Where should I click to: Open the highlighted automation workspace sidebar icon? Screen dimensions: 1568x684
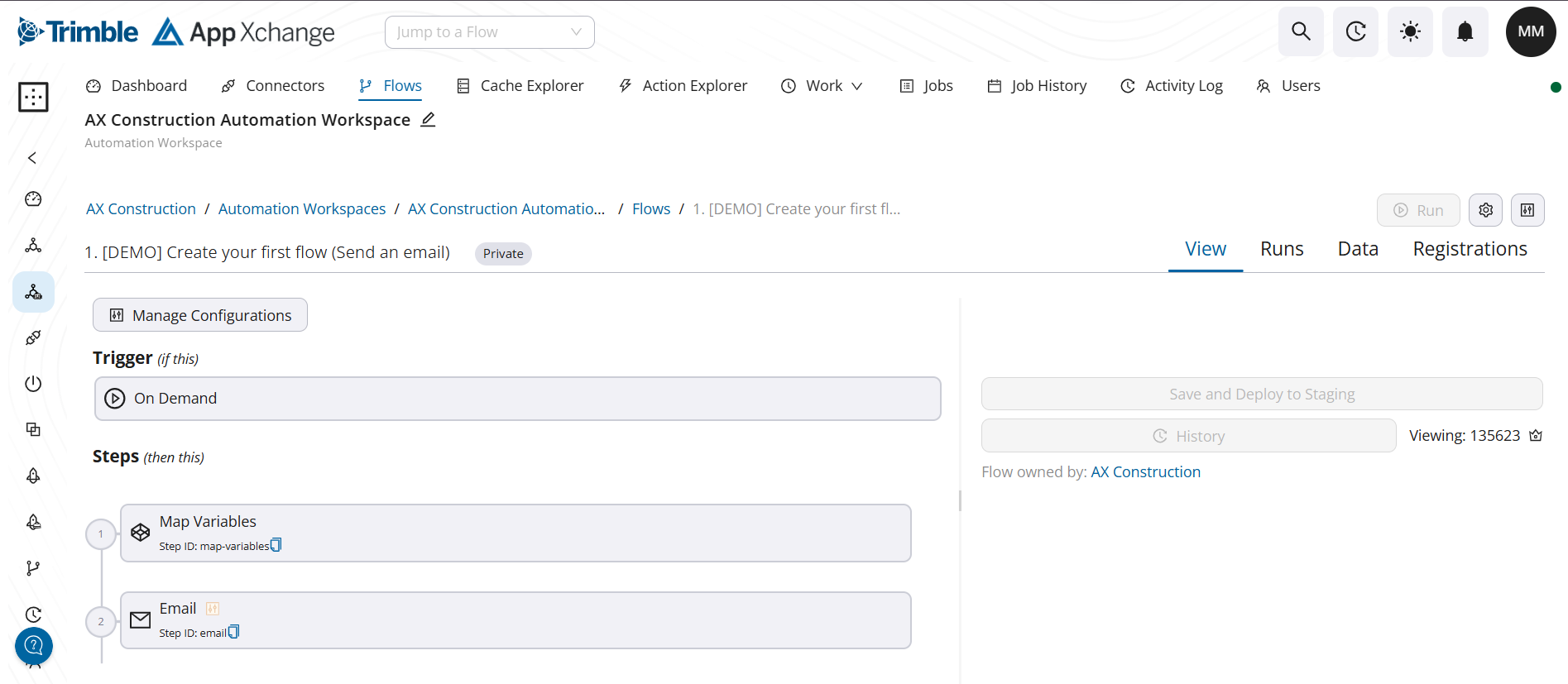tap(33, 292)
